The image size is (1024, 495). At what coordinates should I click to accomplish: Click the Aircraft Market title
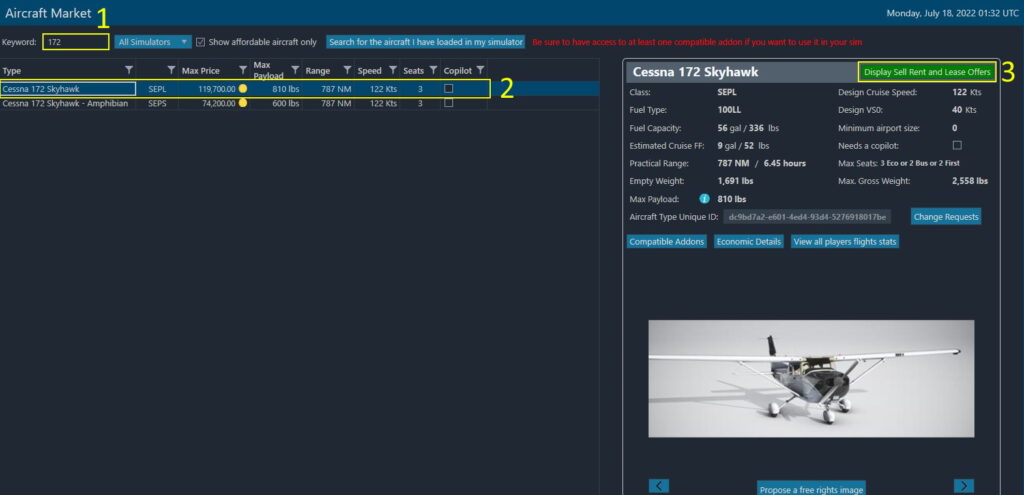point(48,13)
